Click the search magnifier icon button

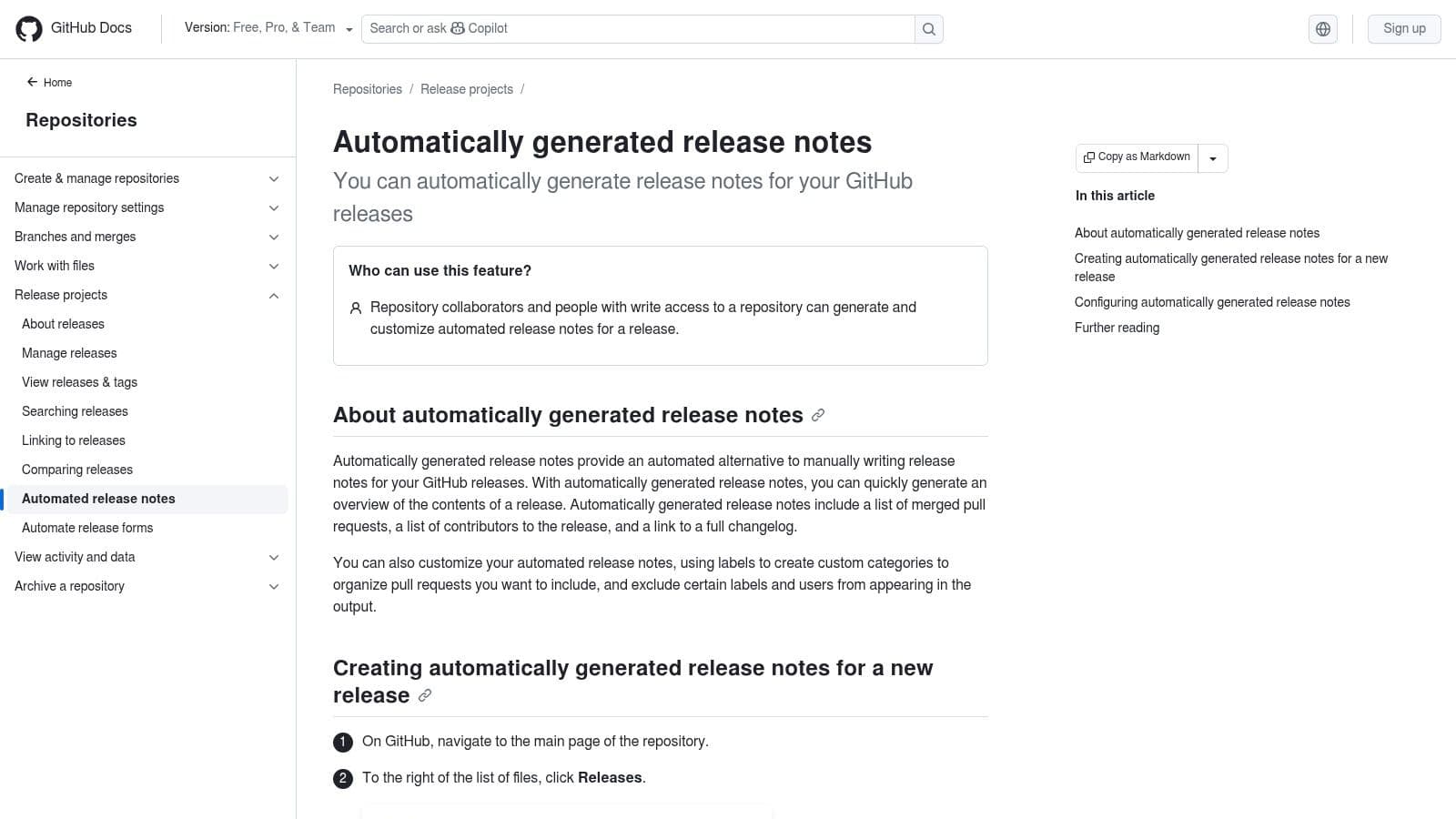coord(929,29)
